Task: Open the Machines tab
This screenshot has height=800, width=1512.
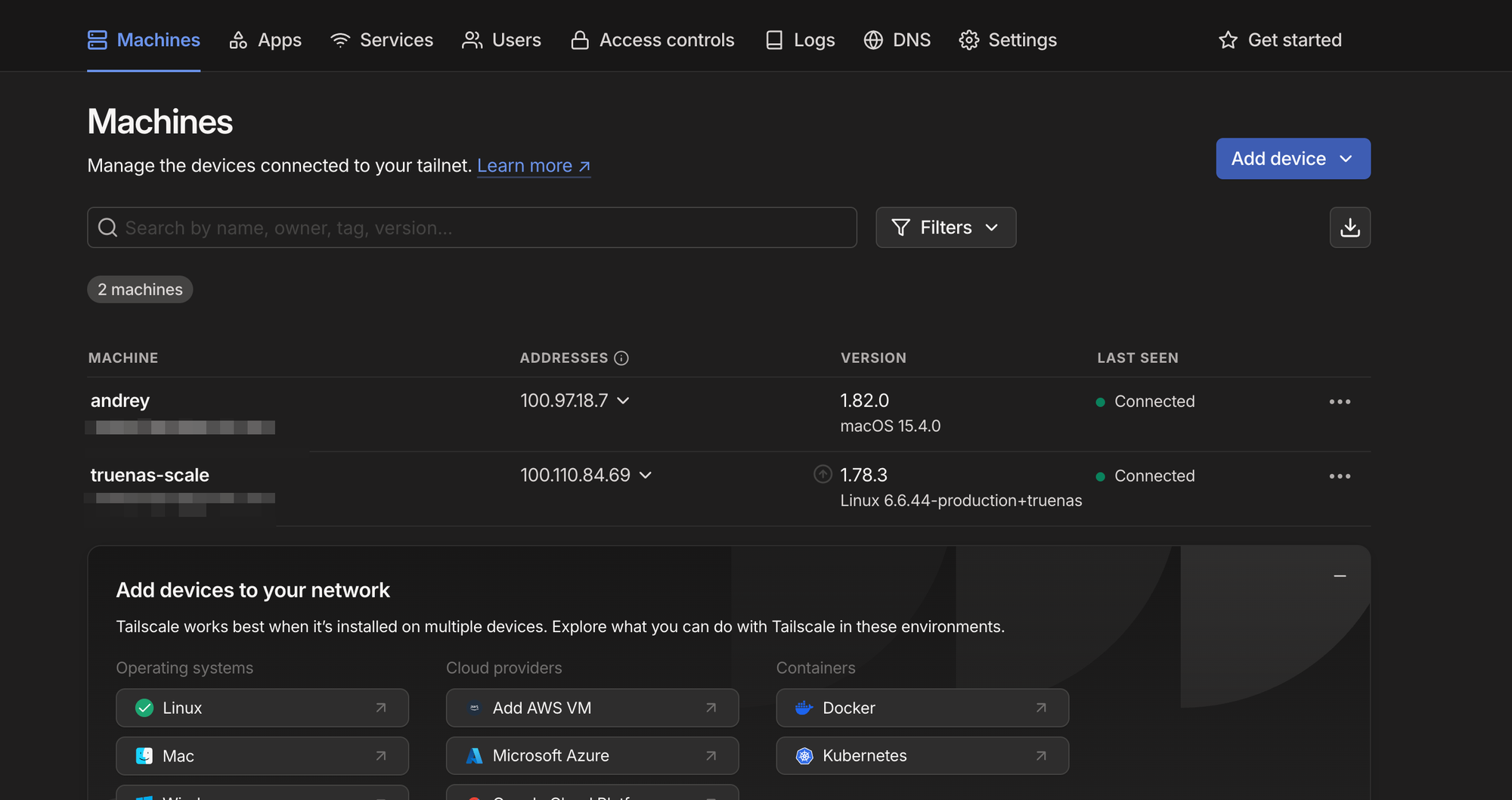Action: click(144, 40)
